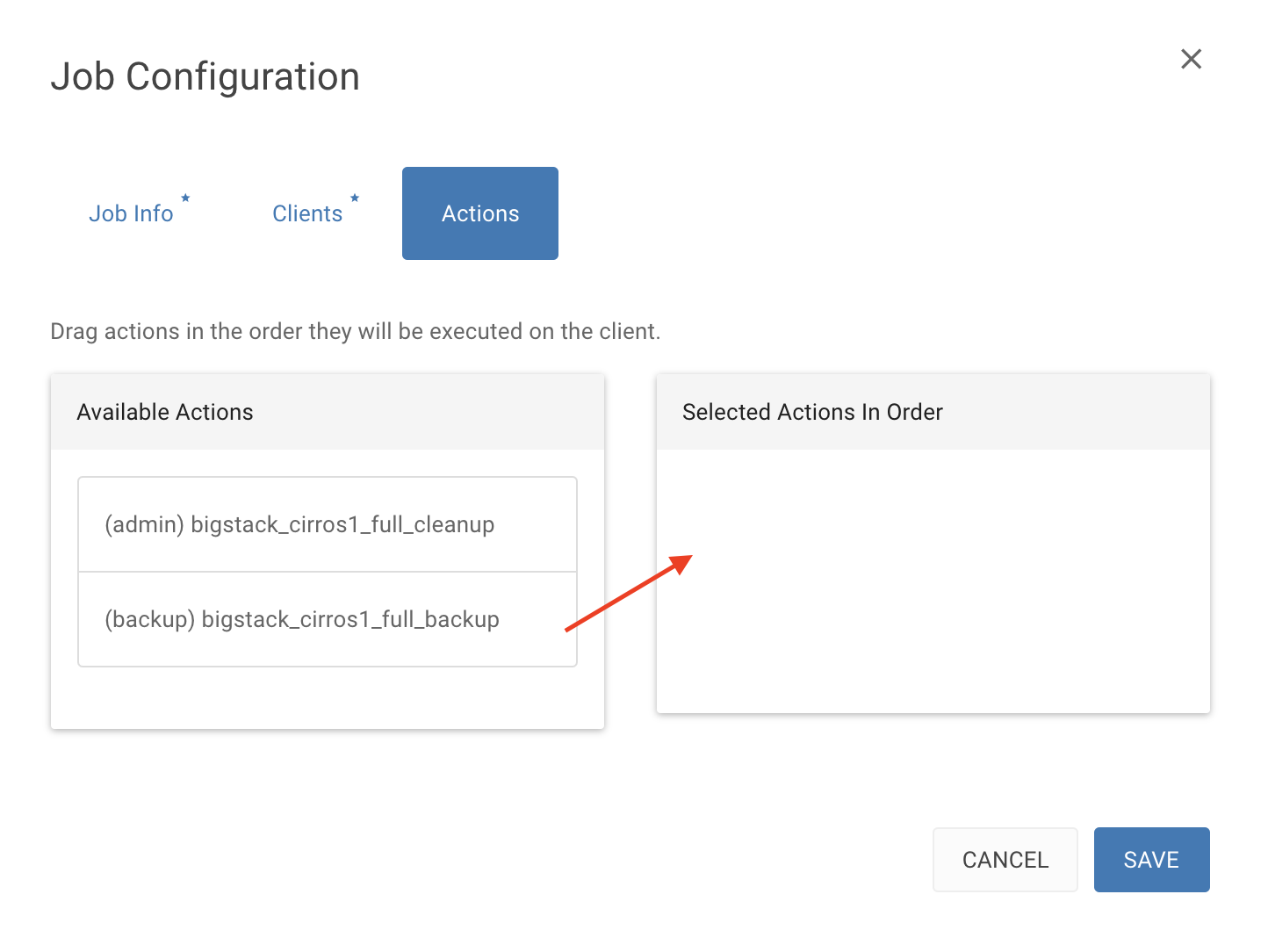Click the drag actions instruction text

pos(356,331)
